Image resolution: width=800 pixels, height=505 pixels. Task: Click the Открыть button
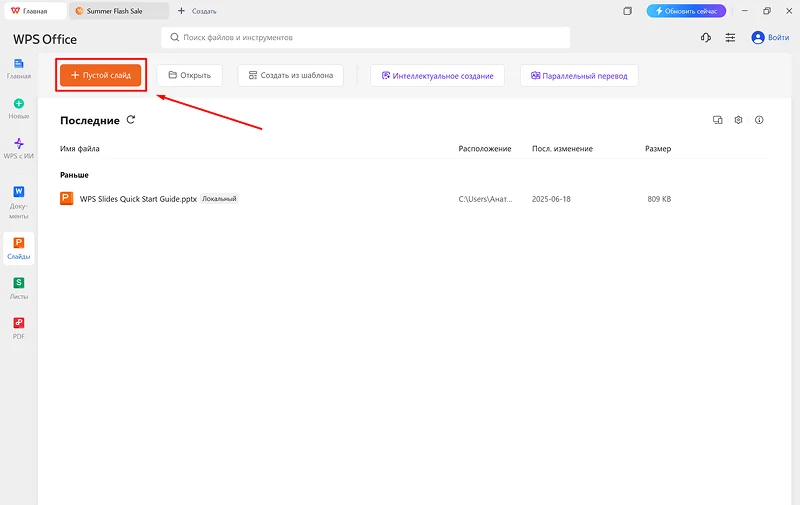(x=189, y=75)
